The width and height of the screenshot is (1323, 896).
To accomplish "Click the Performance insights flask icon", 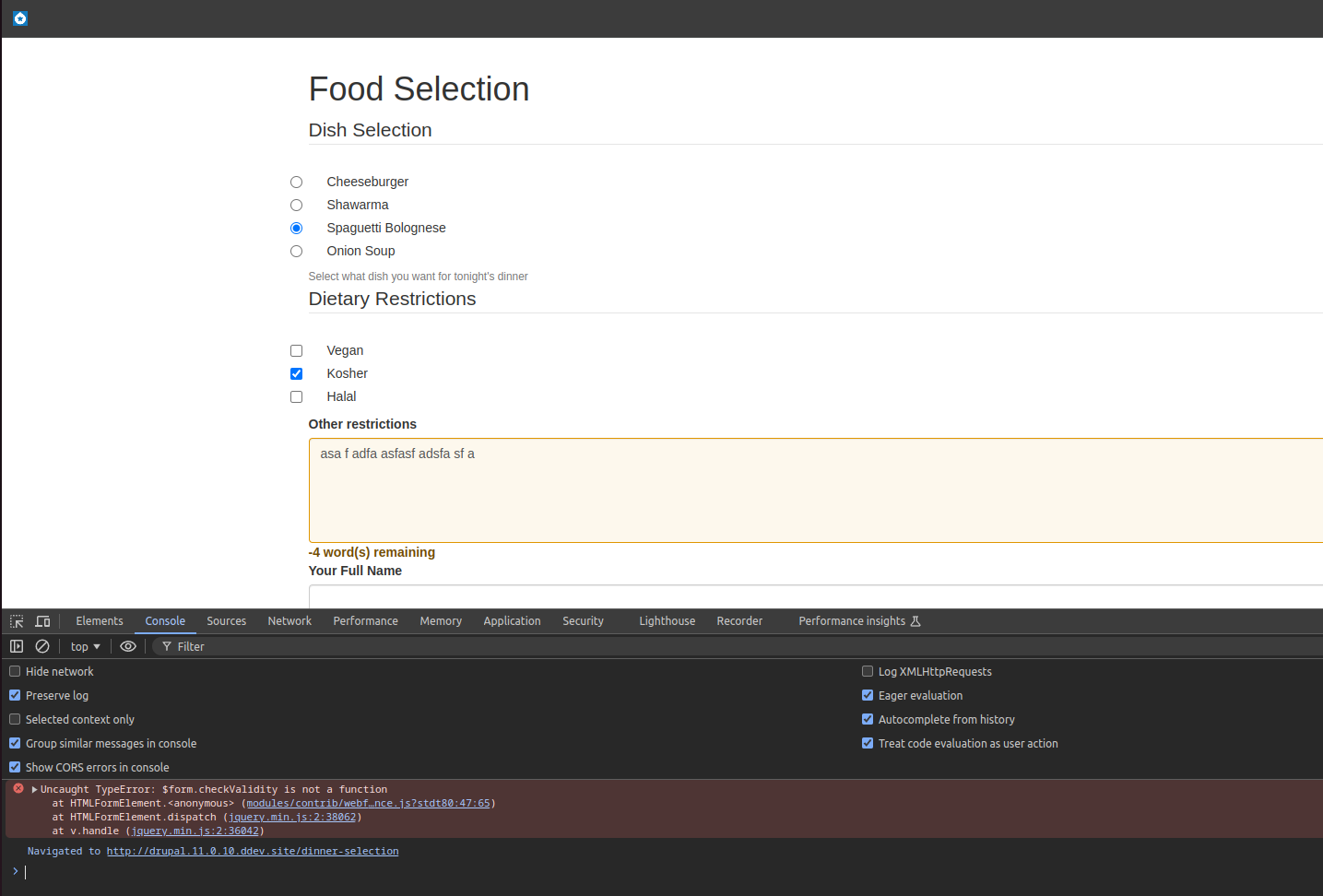I will pos(915,621).
